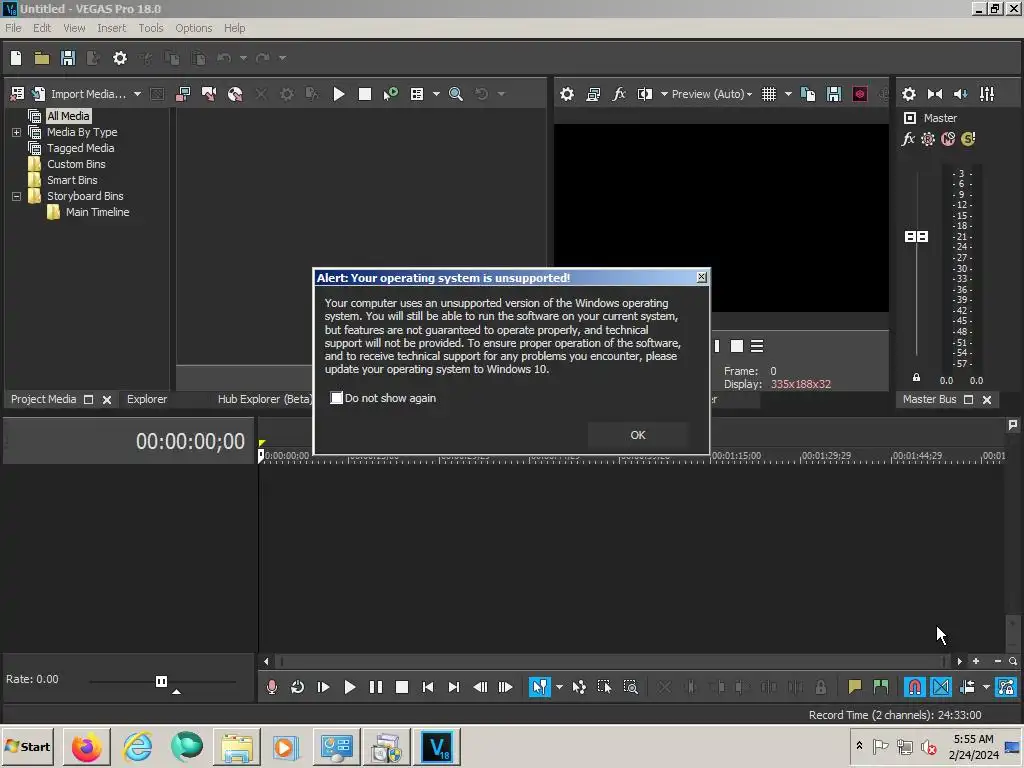Go to end of timeline
This screenshot has height=768, width=1024.
click(x=454, y=687)
